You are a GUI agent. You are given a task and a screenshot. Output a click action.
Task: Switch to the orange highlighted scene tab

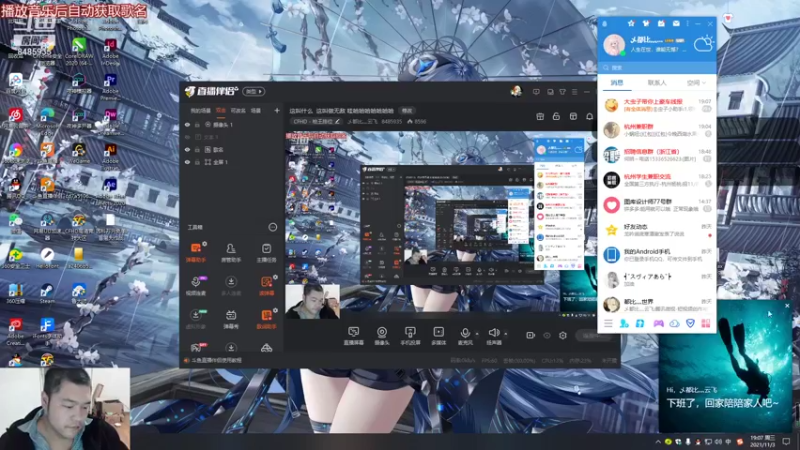[x=220, y=111]
